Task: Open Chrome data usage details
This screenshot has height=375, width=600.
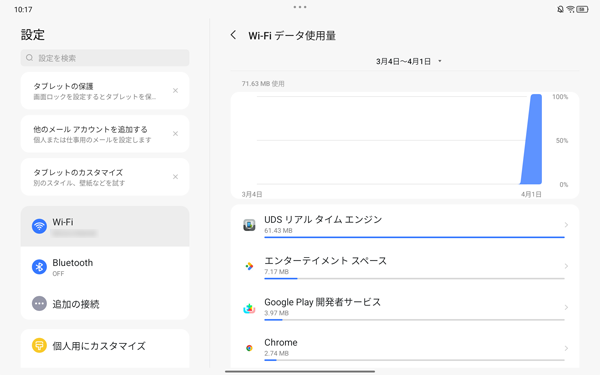Action: (405, 348)
